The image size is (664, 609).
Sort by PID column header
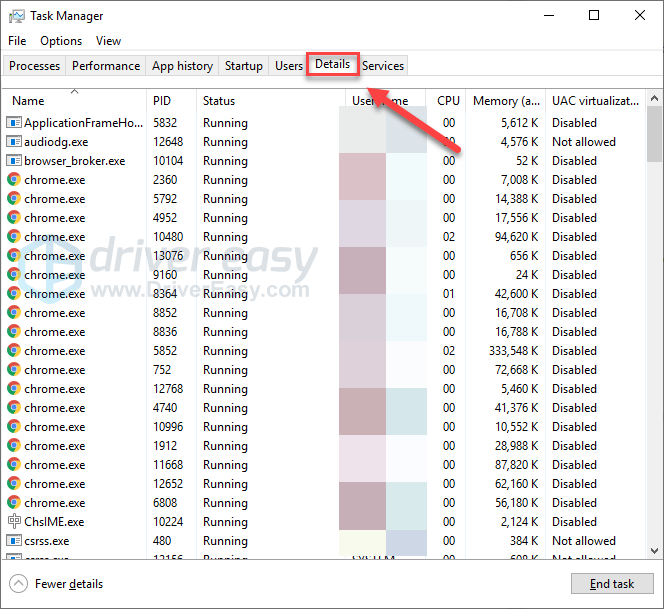(x=172, y=101)
